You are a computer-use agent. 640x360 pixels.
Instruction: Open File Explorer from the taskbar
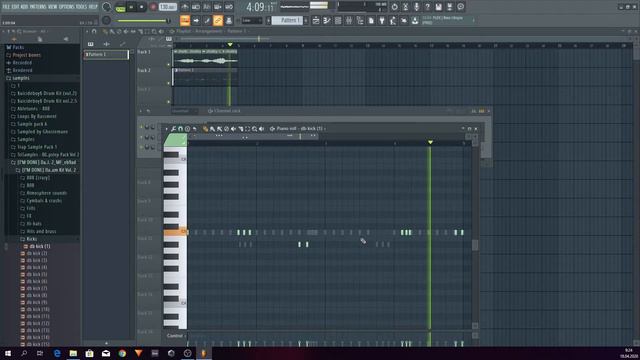pos(73,353)
